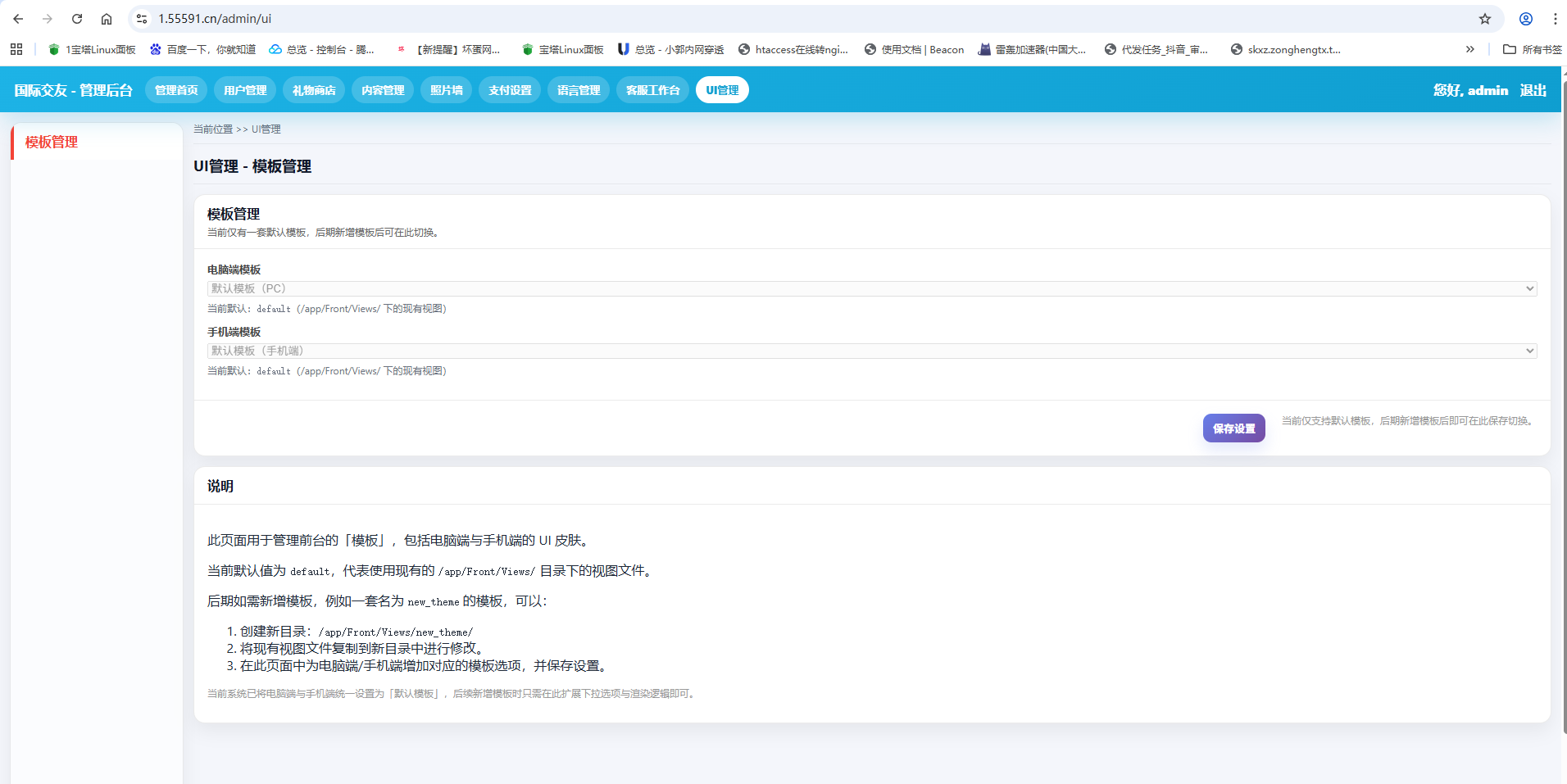1567x784 pixels.
Task: Open the apps grid icon in bookmarks bar
Action: point(16,49)
